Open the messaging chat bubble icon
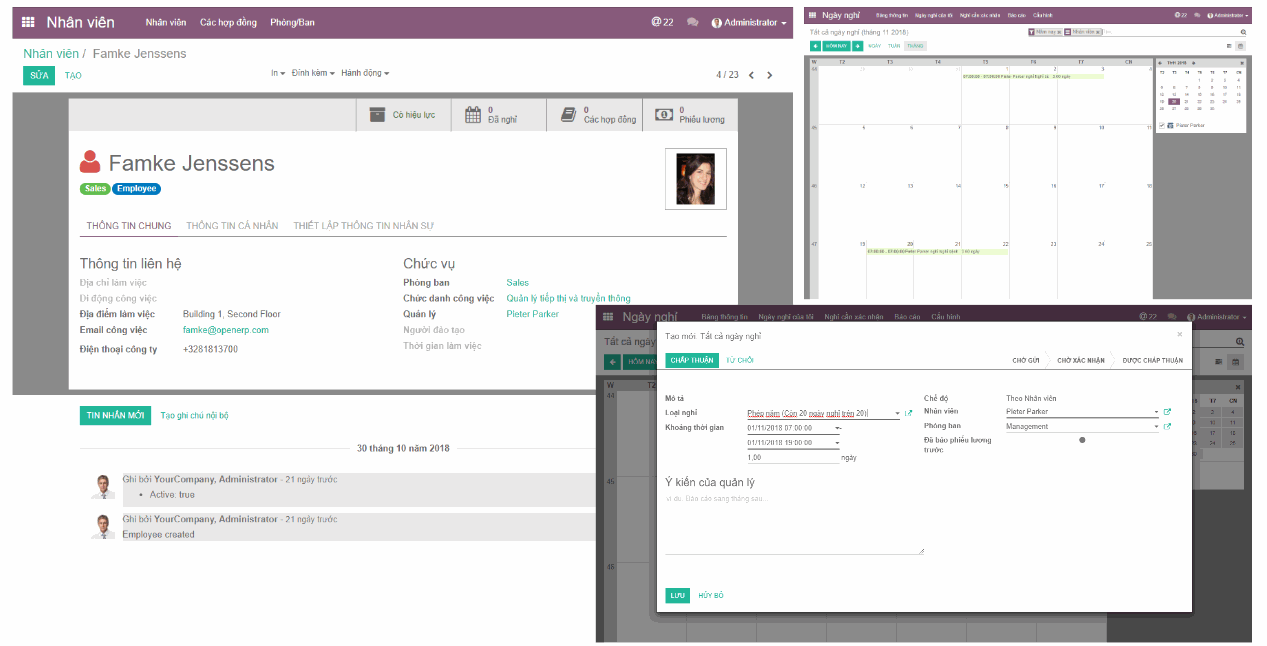The width and height of the screenshot is (1267, 646). (x=692, y=21)
